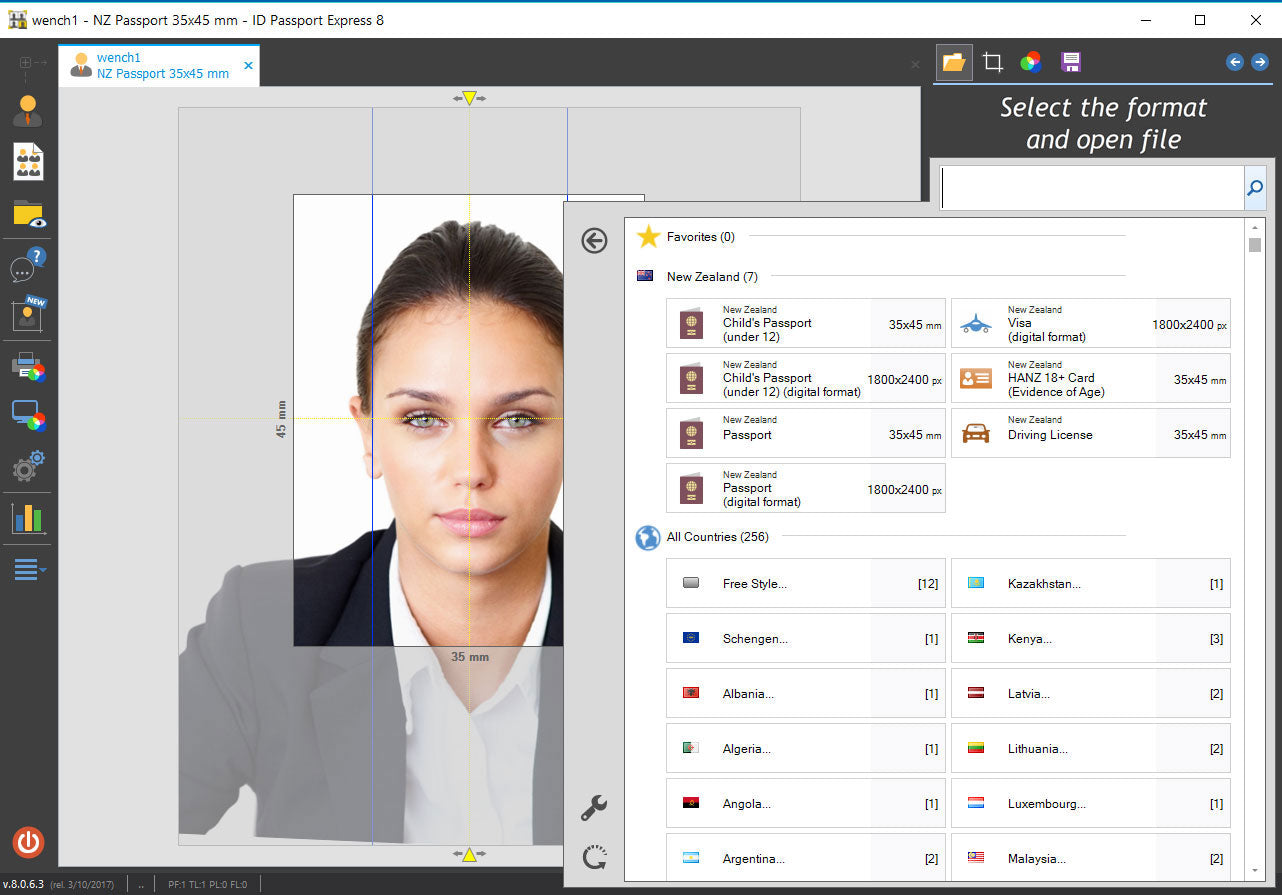Select the crop step icon
Screen dimensions: 1282x895
(x=993, y=62)
